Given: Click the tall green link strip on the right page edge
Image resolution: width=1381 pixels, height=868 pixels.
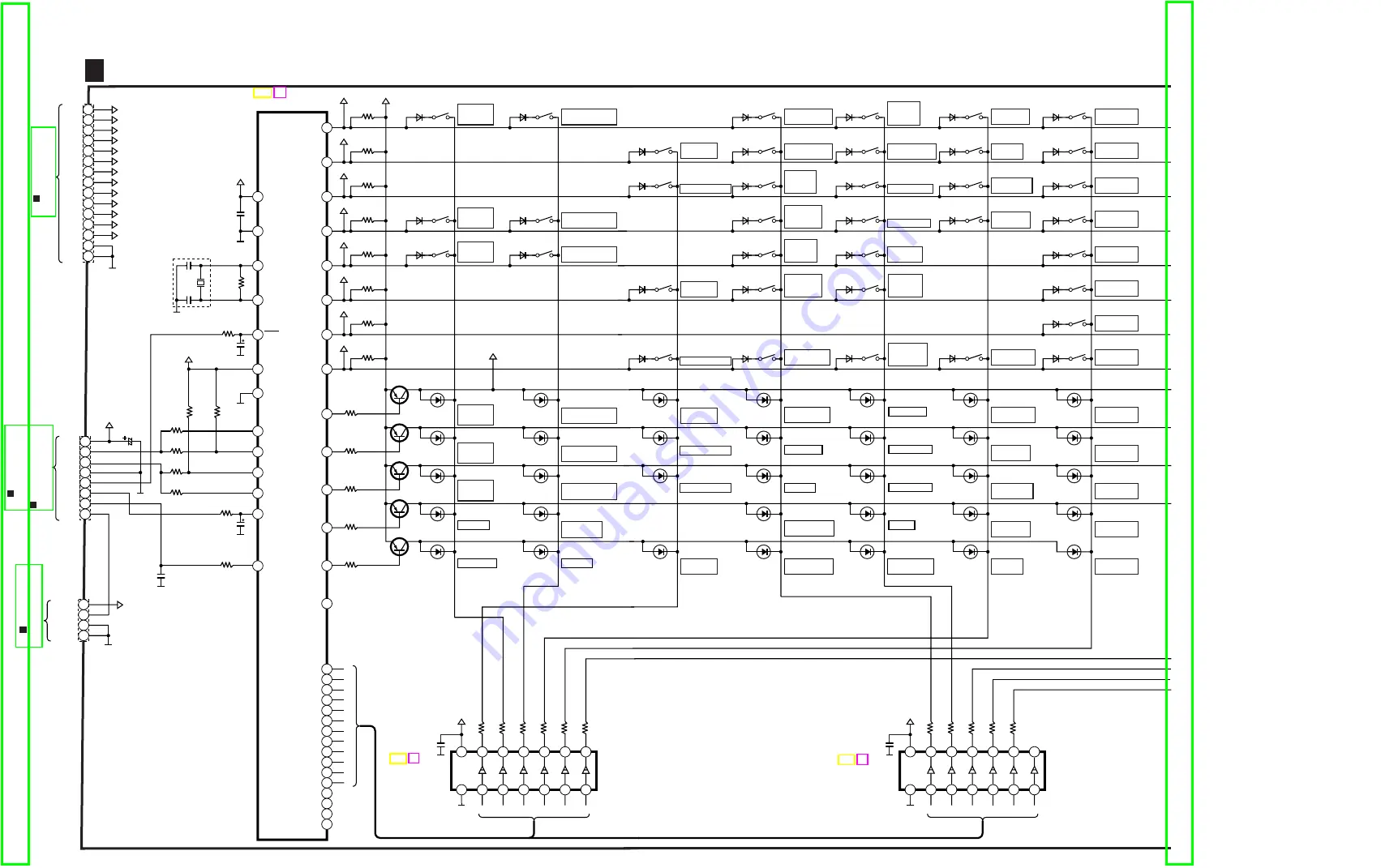Looking at the screenshot, I should point(1179,434).
